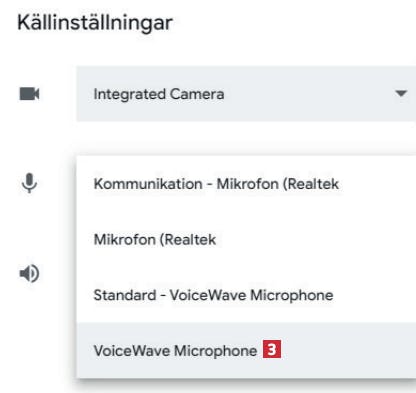Image resolution: width=416 pixels, height=393 pixels.
Task: Open the Integrated Camera combo box
Action: pos(246,94)
